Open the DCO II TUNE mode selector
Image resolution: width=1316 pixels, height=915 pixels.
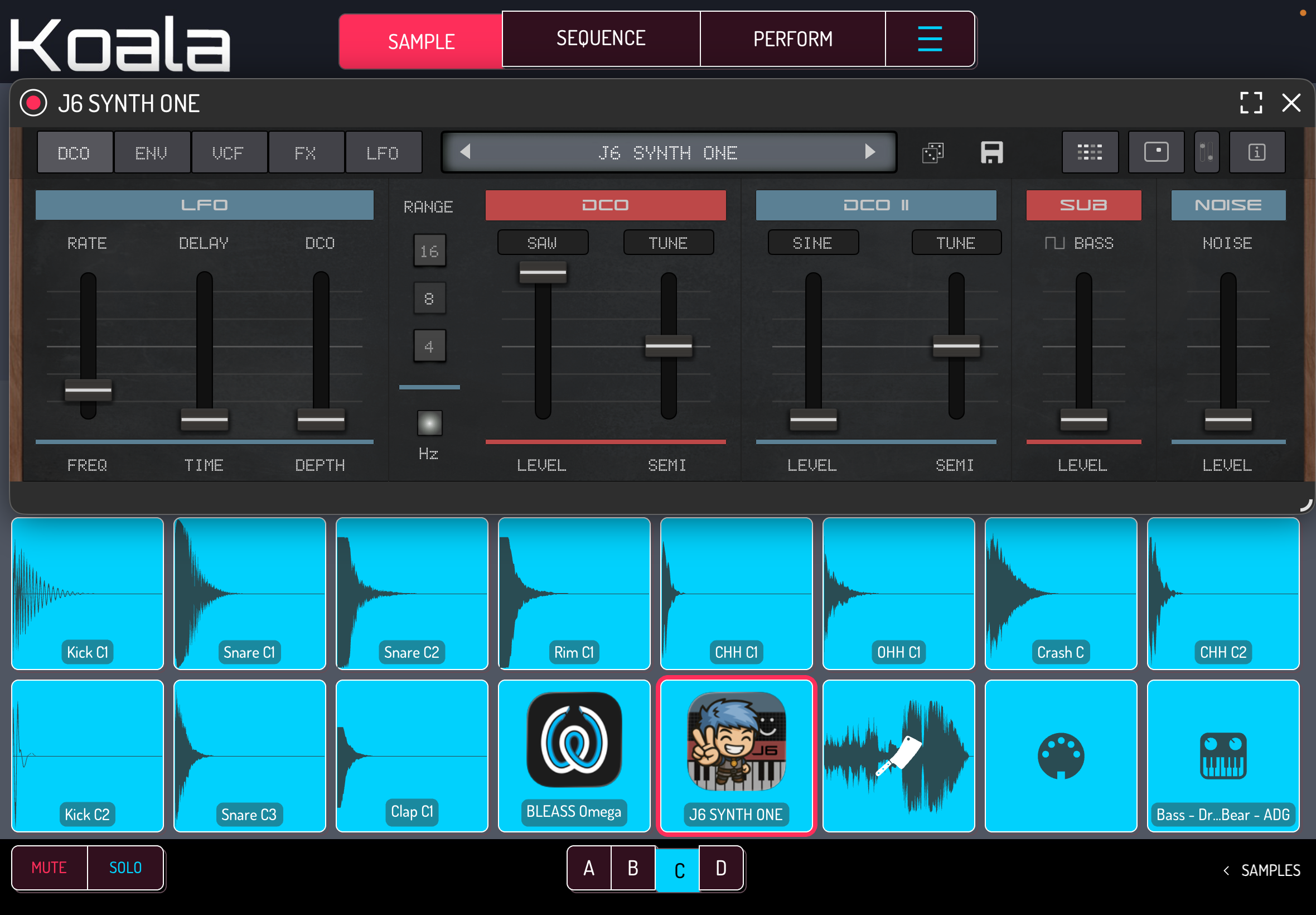click(956, 243)
